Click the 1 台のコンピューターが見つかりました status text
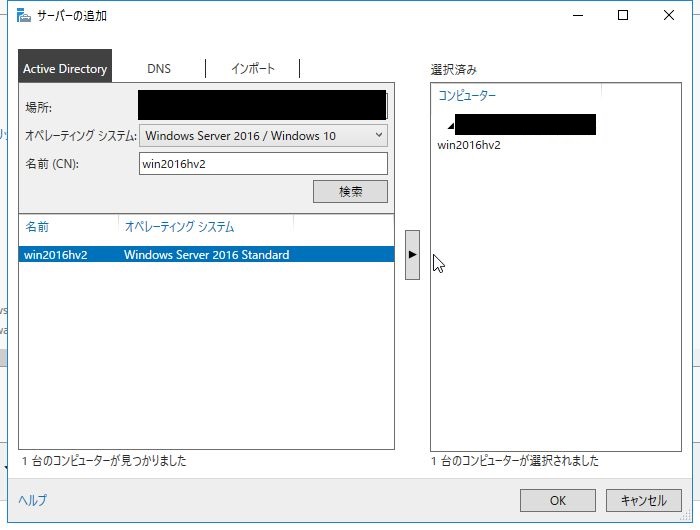The image size is (700, 530). point(104,460)
